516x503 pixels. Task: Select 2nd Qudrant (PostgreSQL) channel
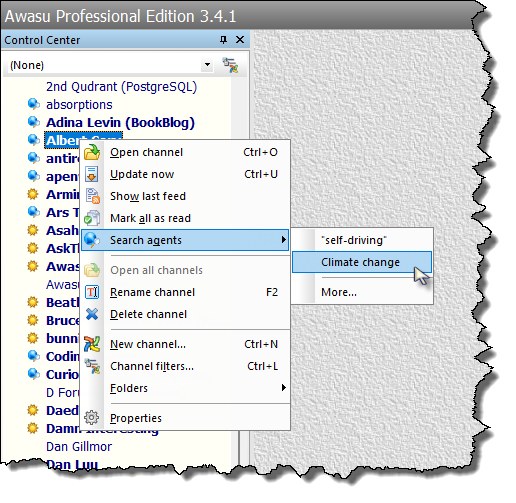tap(121, 87)
